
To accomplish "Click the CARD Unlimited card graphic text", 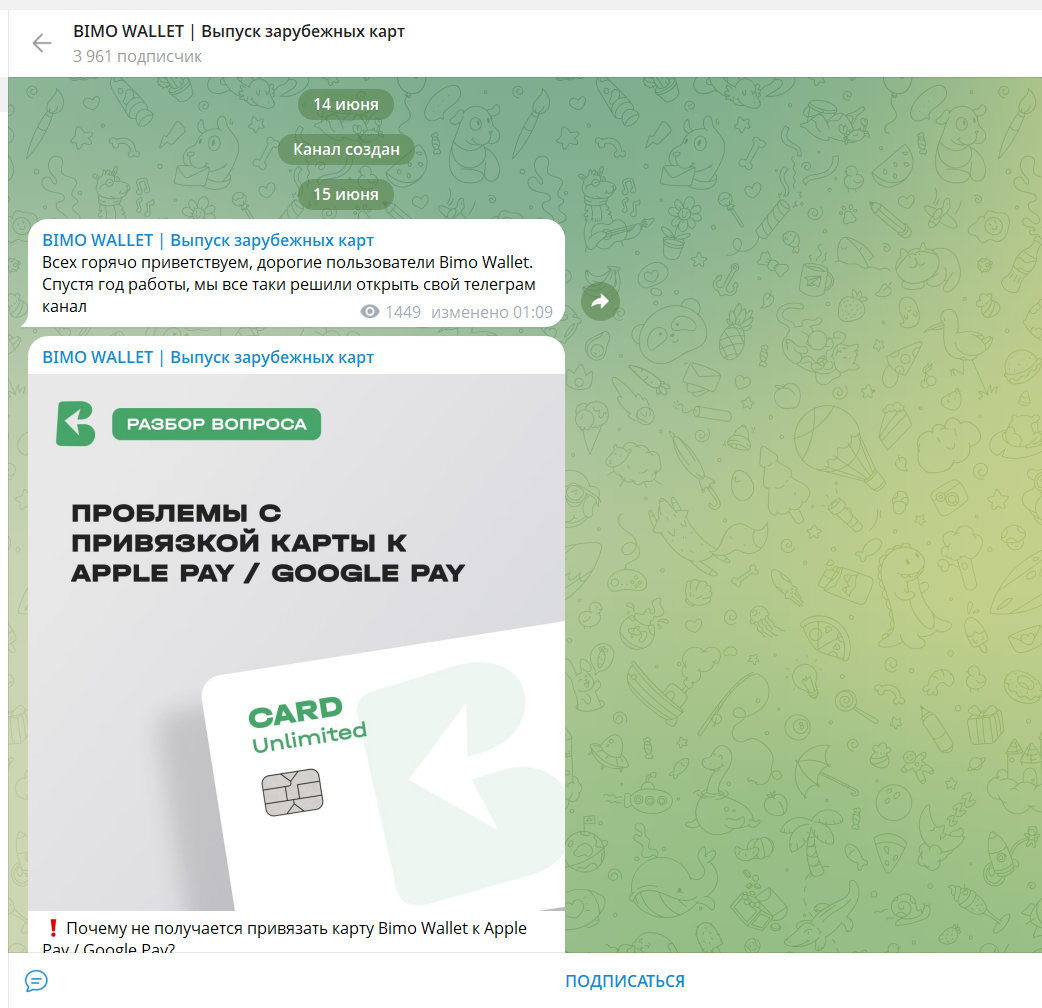I will click(x=307, y=724).
